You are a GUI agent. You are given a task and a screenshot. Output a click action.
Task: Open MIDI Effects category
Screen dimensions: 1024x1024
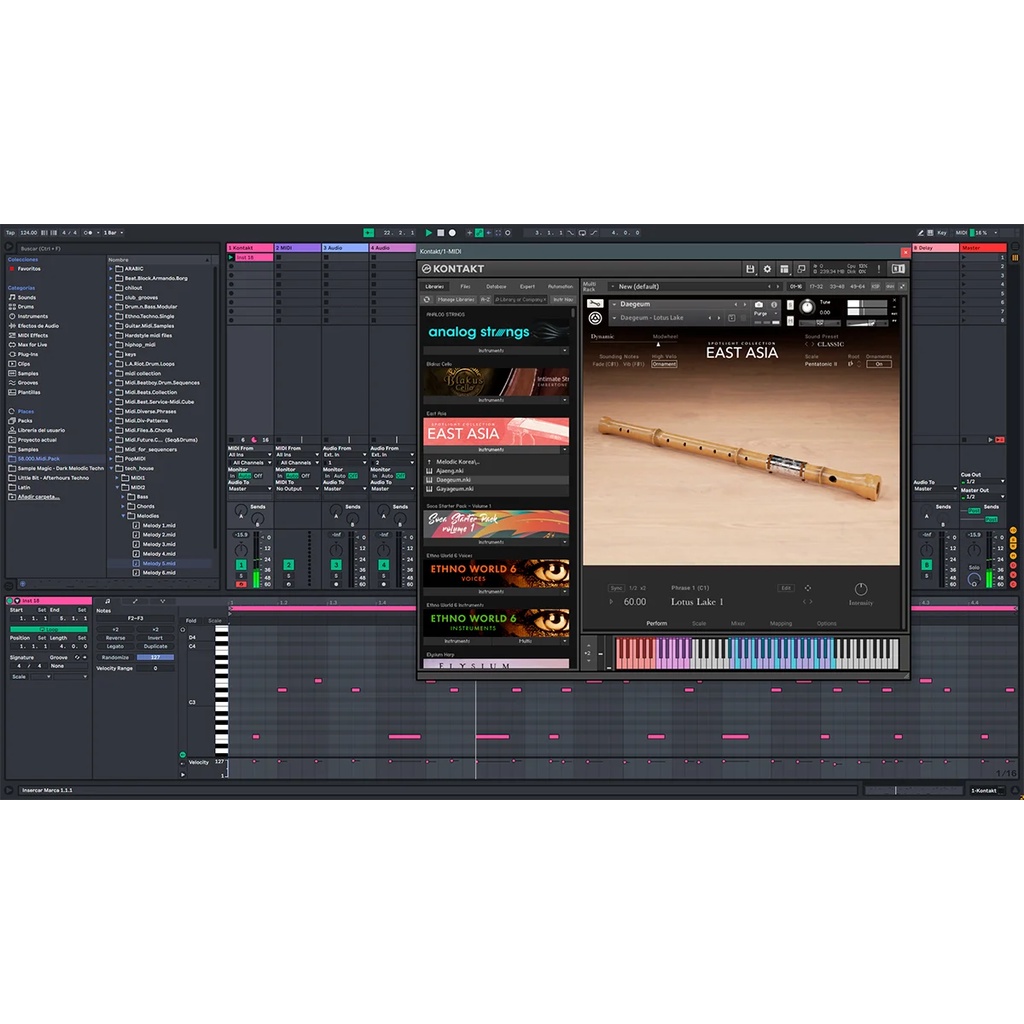point(28,335)
